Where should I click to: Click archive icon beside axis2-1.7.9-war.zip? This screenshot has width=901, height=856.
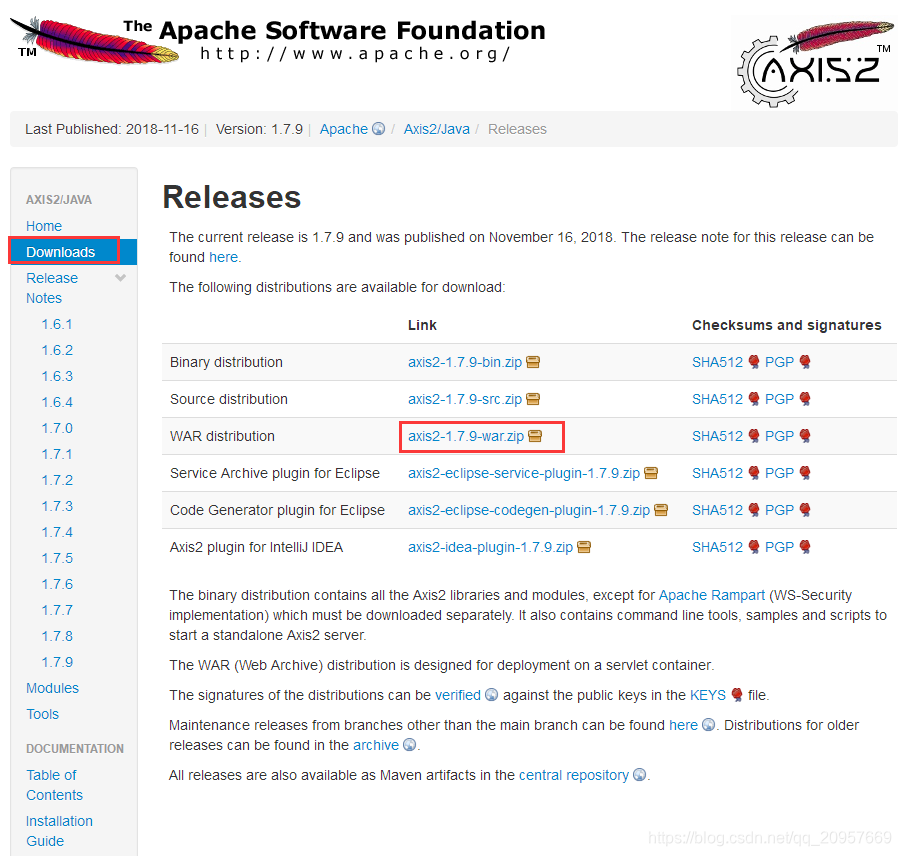tap(535, 437)
